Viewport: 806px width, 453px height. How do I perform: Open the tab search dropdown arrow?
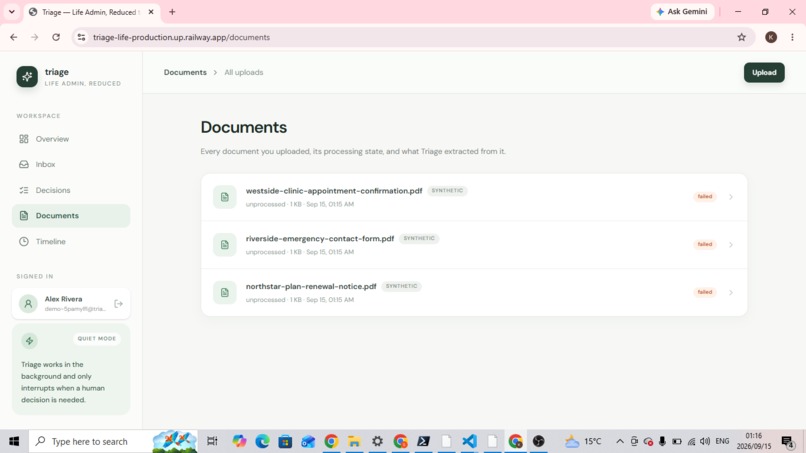click(x=11, y=12)
